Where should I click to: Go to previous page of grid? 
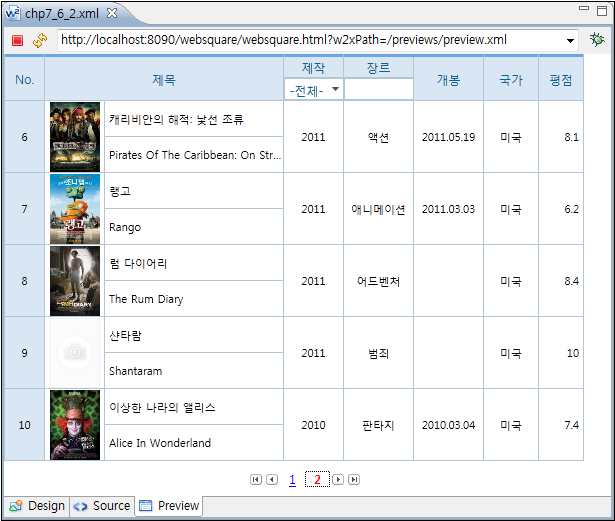(271, 480)
